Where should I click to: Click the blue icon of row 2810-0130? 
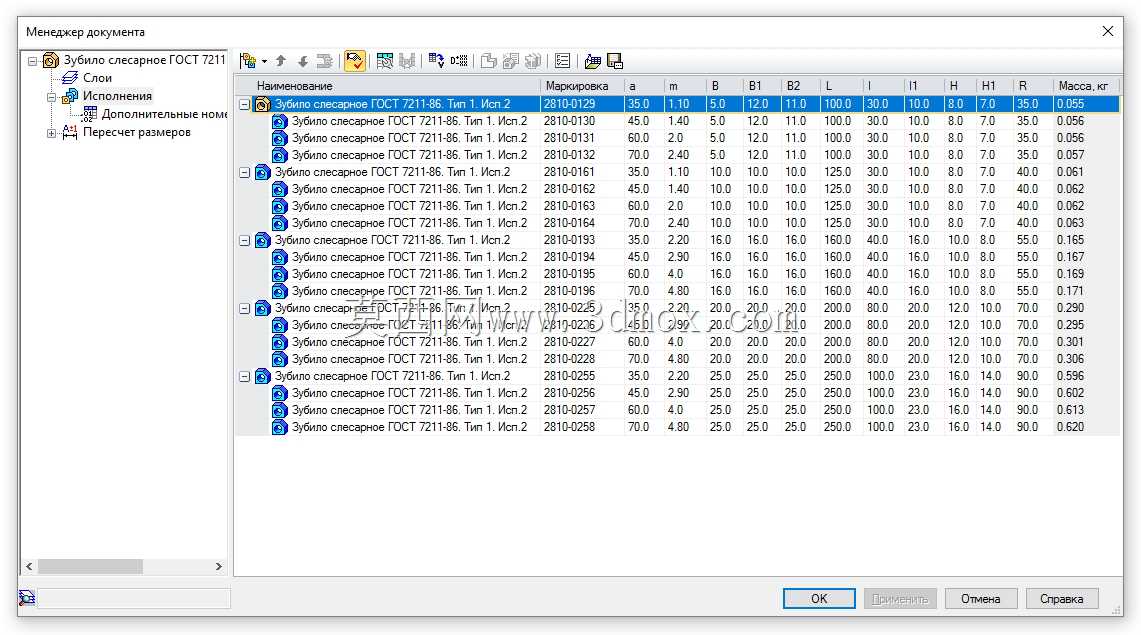(279, 121)
